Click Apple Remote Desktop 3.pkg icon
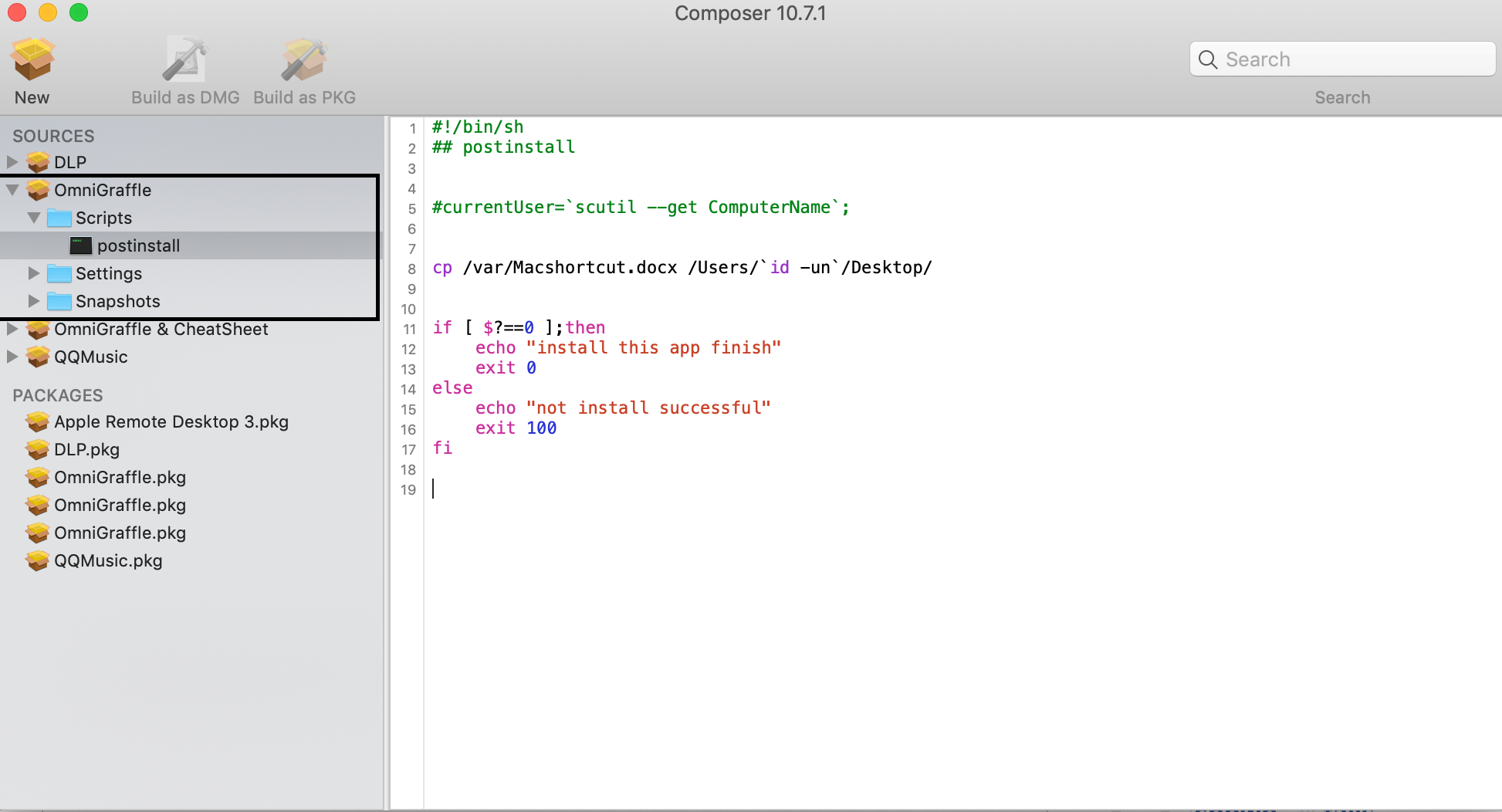 pos(38,421)
